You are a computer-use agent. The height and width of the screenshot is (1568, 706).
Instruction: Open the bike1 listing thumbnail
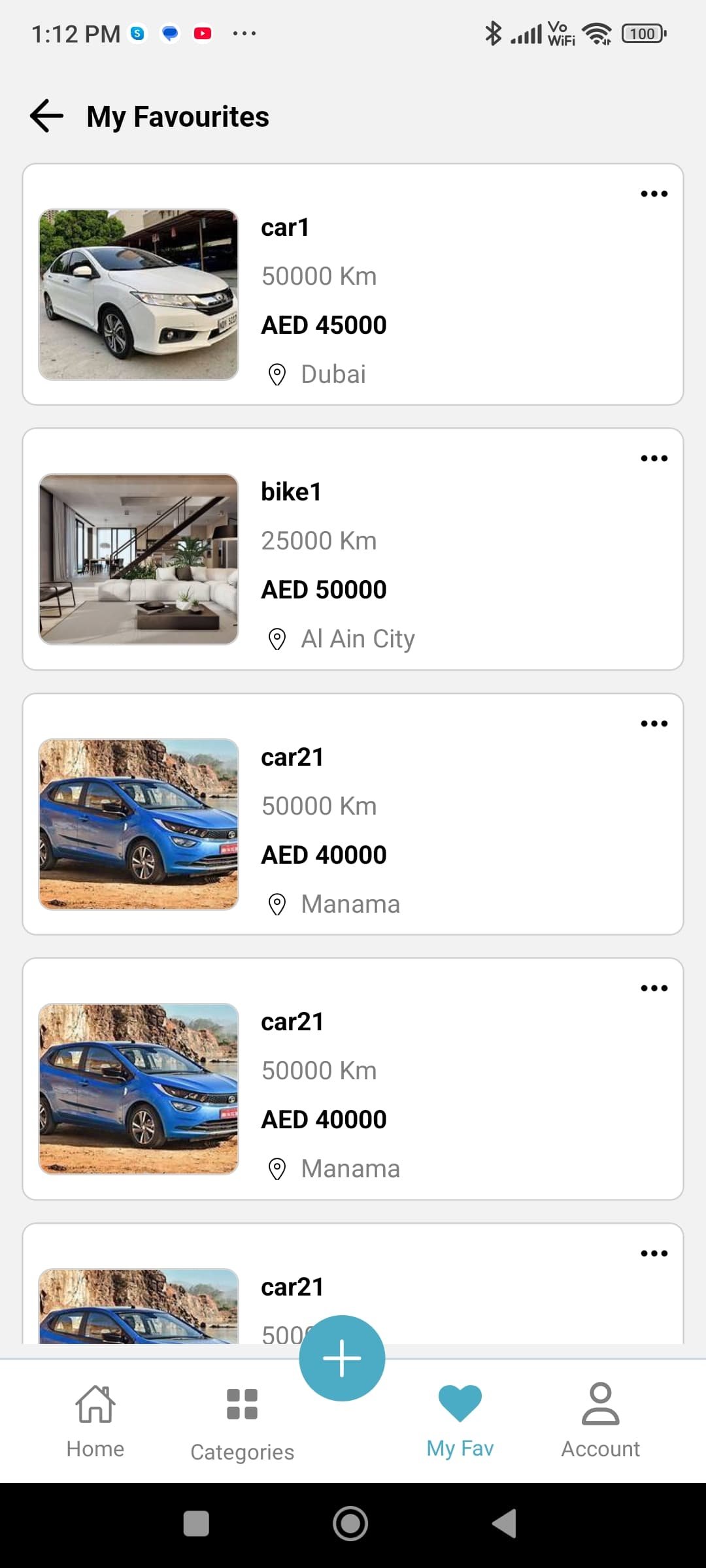[x=139, y=559]
